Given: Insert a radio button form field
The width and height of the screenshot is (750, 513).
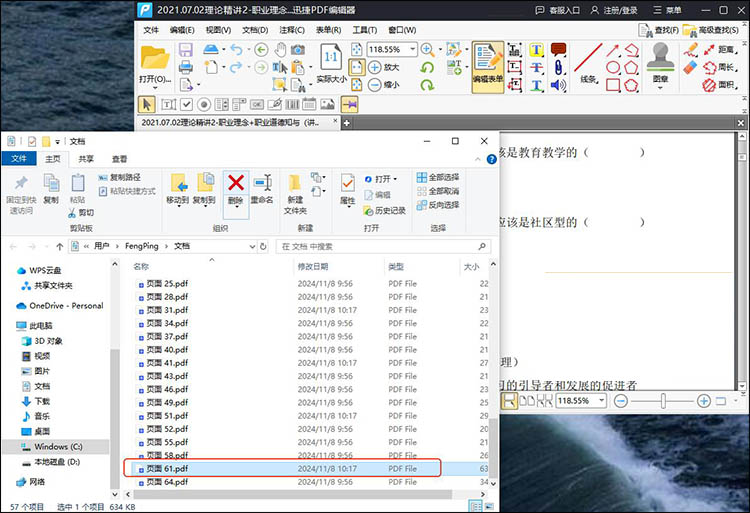Looking at the screenshot, I should (x=204, y=104).
